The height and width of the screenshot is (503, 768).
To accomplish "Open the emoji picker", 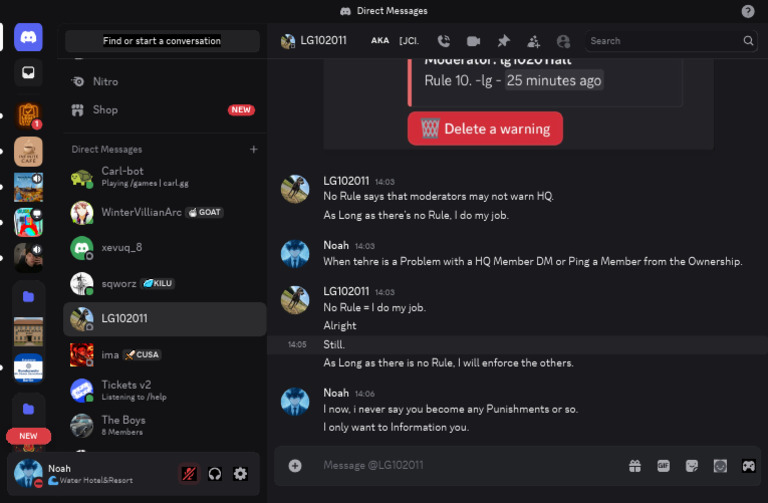I will (720, 466).
